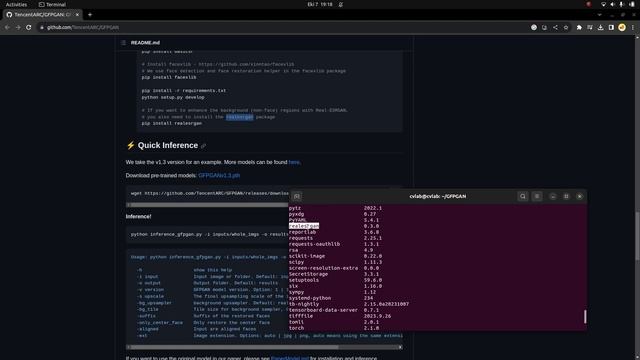This screenshot has width=640, height=360.
Task: Click the Inference! bold label
Action: [138, 216]
